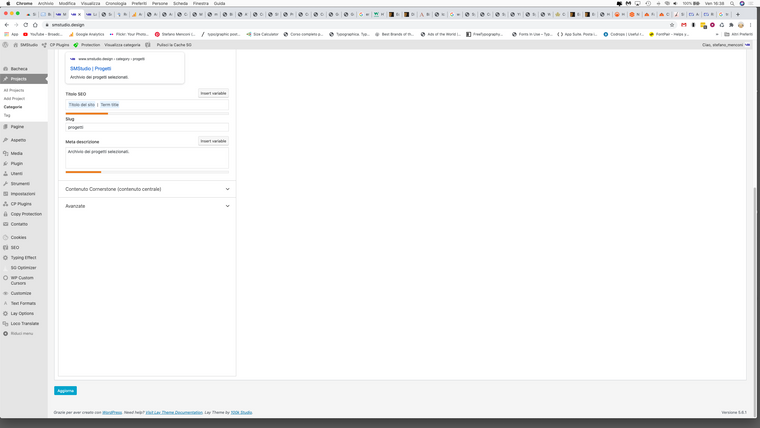This screenshot has height=428, width=760.
Task: Click Insert variable for Meta descrizione
Action: click(x=213, y=141)
